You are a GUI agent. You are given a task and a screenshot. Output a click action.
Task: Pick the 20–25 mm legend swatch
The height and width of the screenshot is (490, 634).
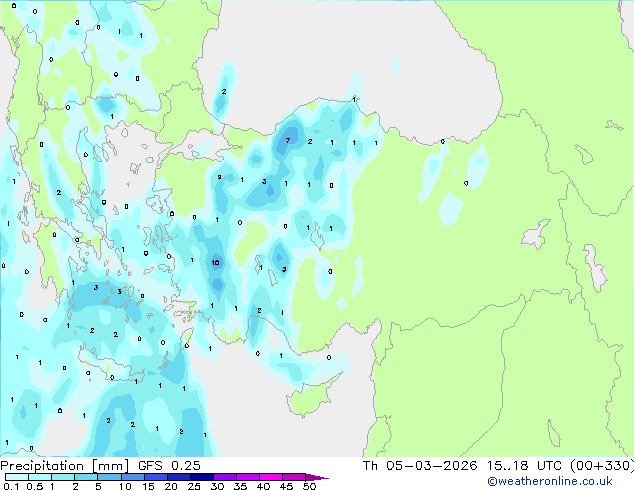point(179,477)
